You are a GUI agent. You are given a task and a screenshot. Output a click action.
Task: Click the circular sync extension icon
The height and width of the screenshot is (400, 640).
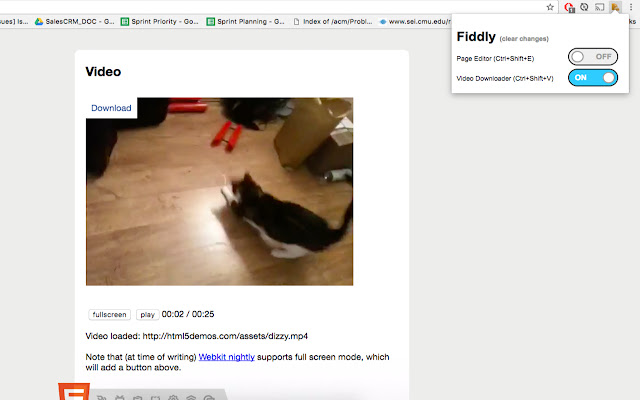(x=584, y=7)
